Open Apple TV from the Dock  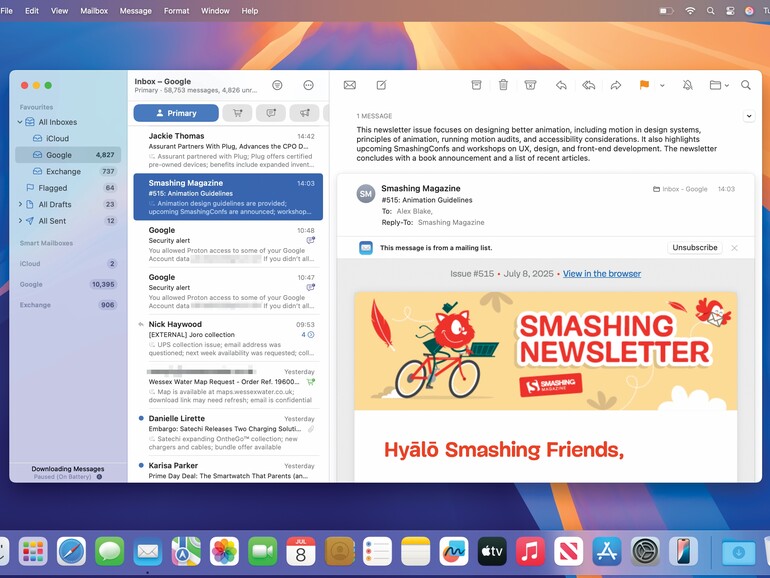click(x=492, y=551)
